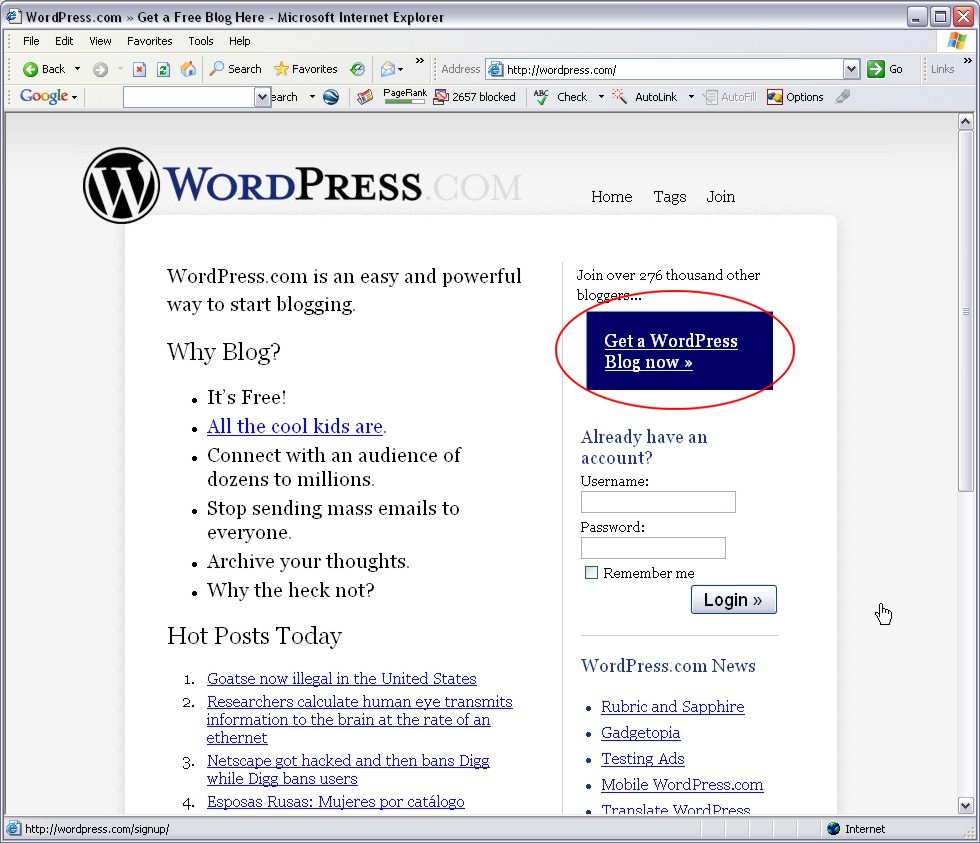
Task: Stop page loading with the red X icon
Action: (139, 69)
